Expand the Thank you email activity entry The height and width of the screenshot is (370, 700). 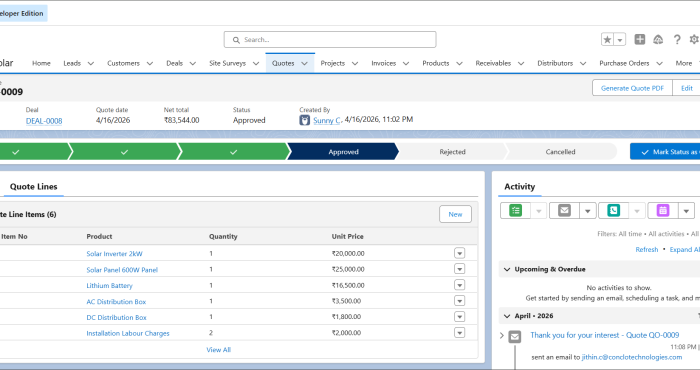[502, 335]
